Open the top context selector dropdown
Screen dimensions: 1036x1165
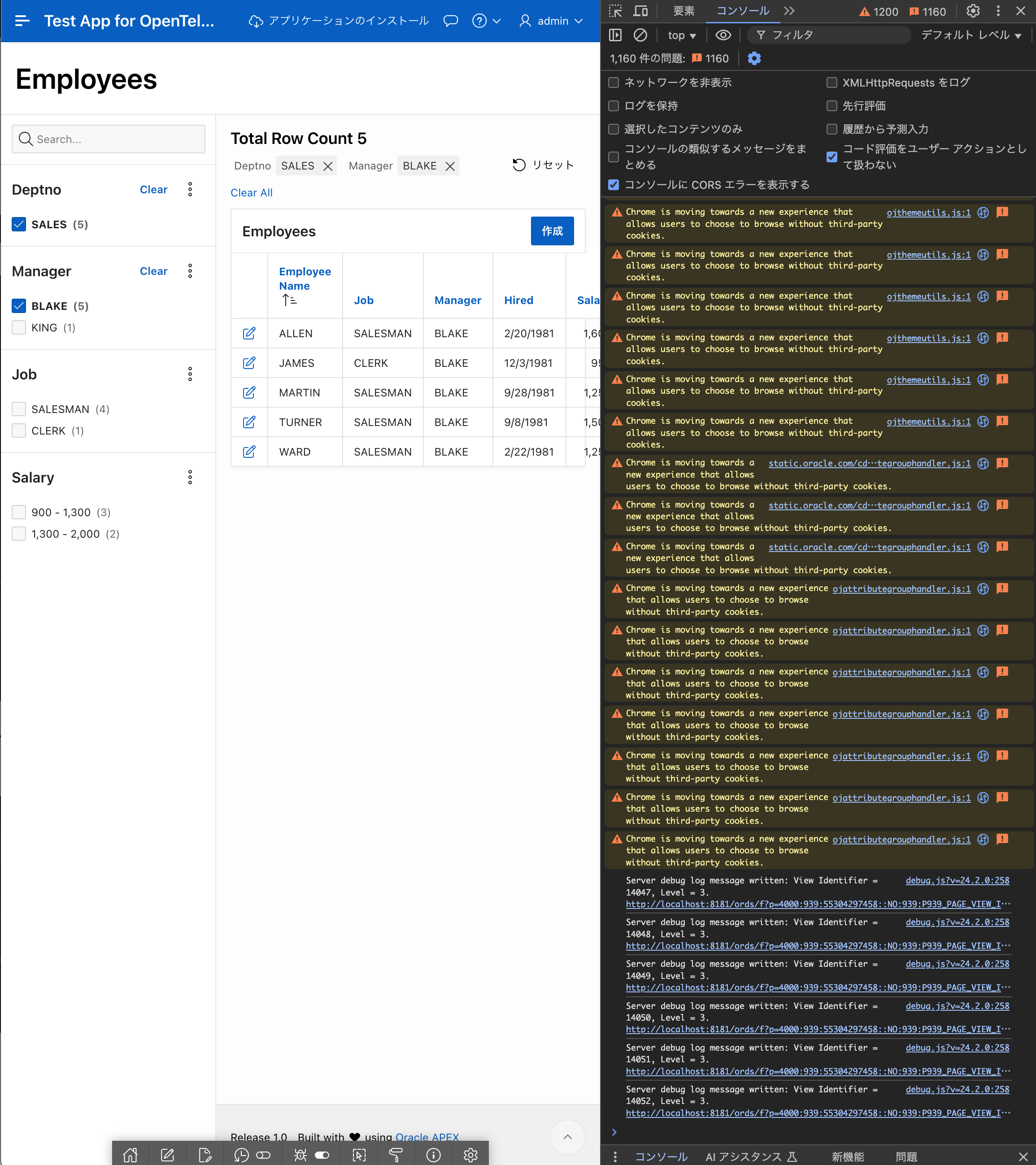[x=681, y=35]
